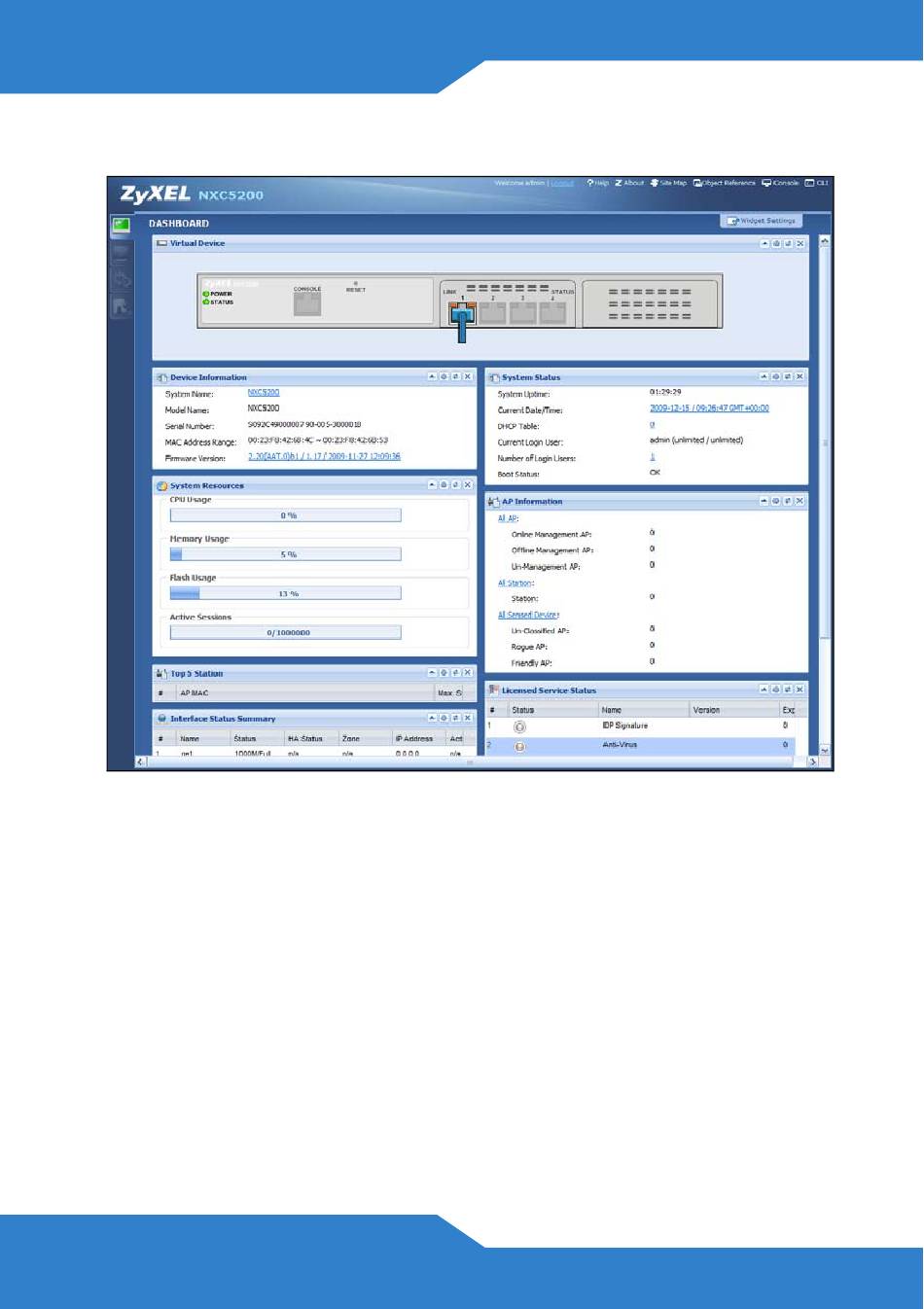This screenshot has height=1309, width=924.
Task: Open the Firmware Version link
Action: pos(324,456)
